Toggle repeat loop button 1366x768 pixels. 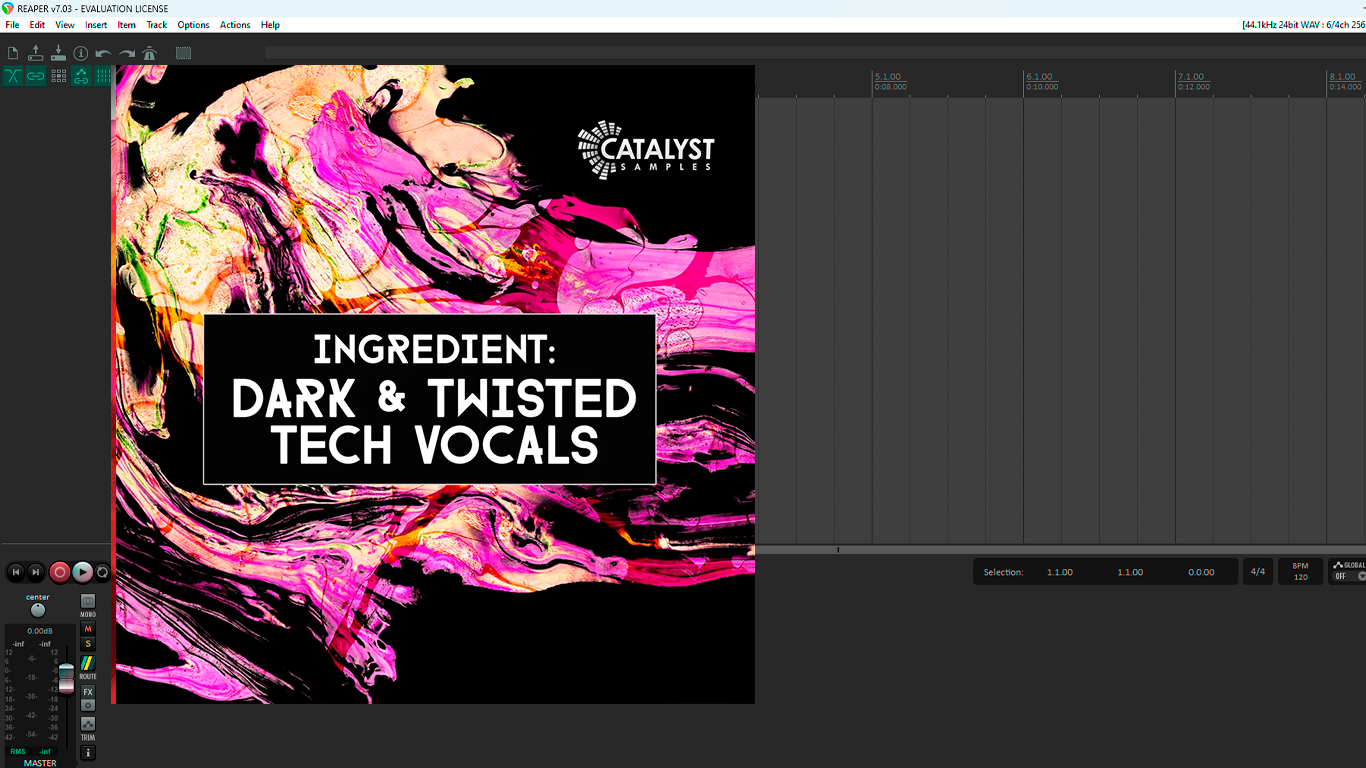pos(102,572)
